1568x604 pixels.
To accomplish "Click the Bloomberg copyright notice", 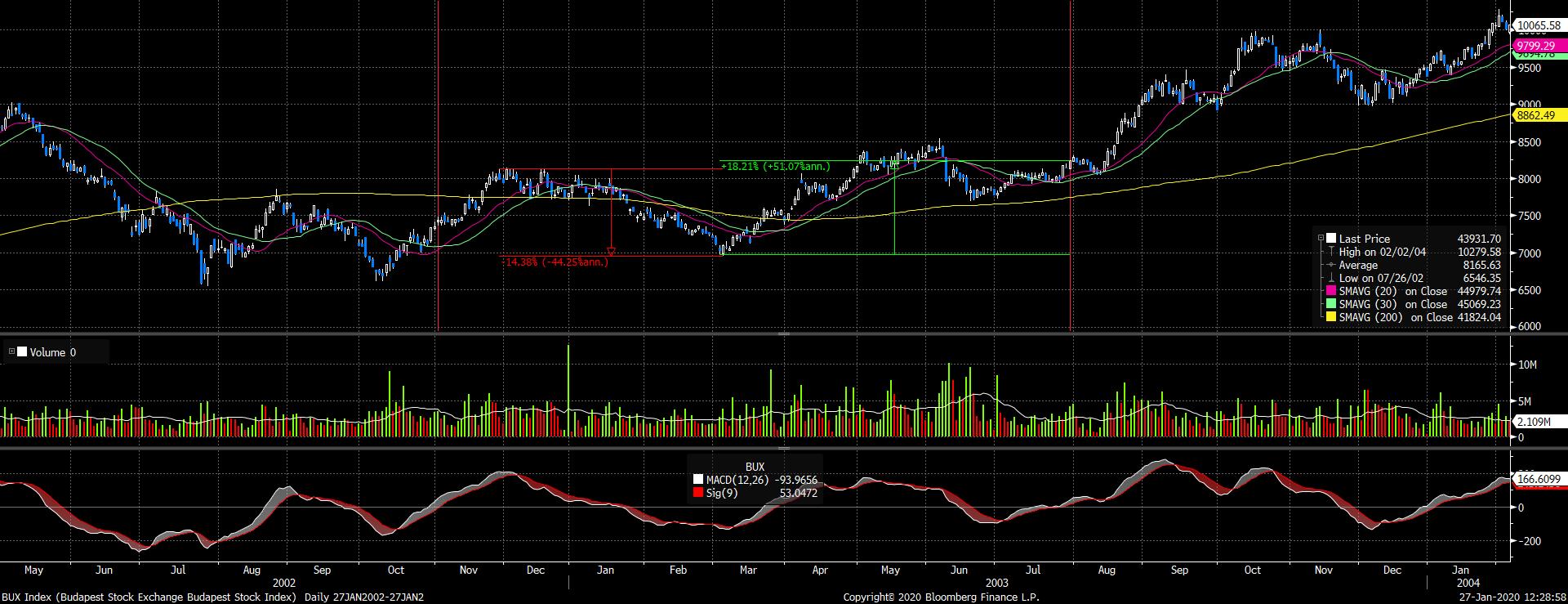I will click(x=941, y=597).
